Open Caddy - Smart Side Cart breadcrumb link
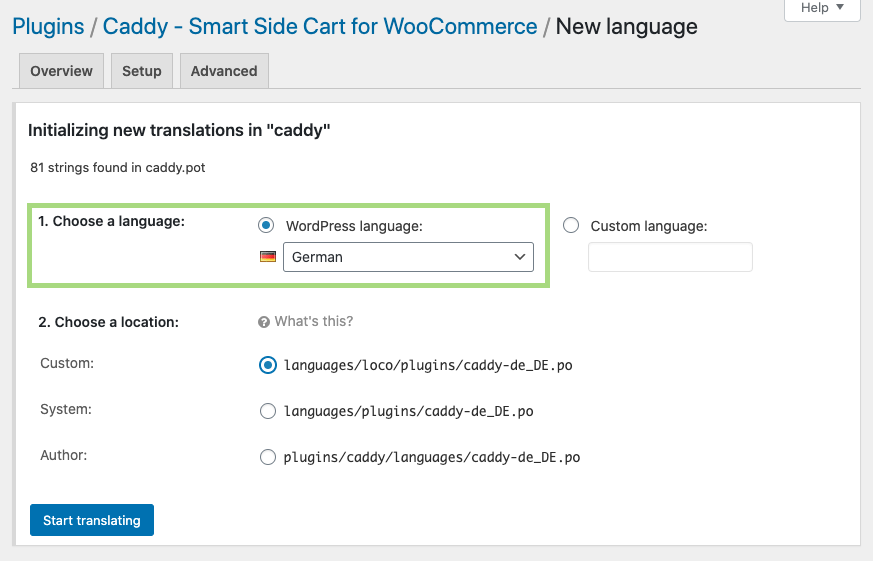 click(320, 26)
